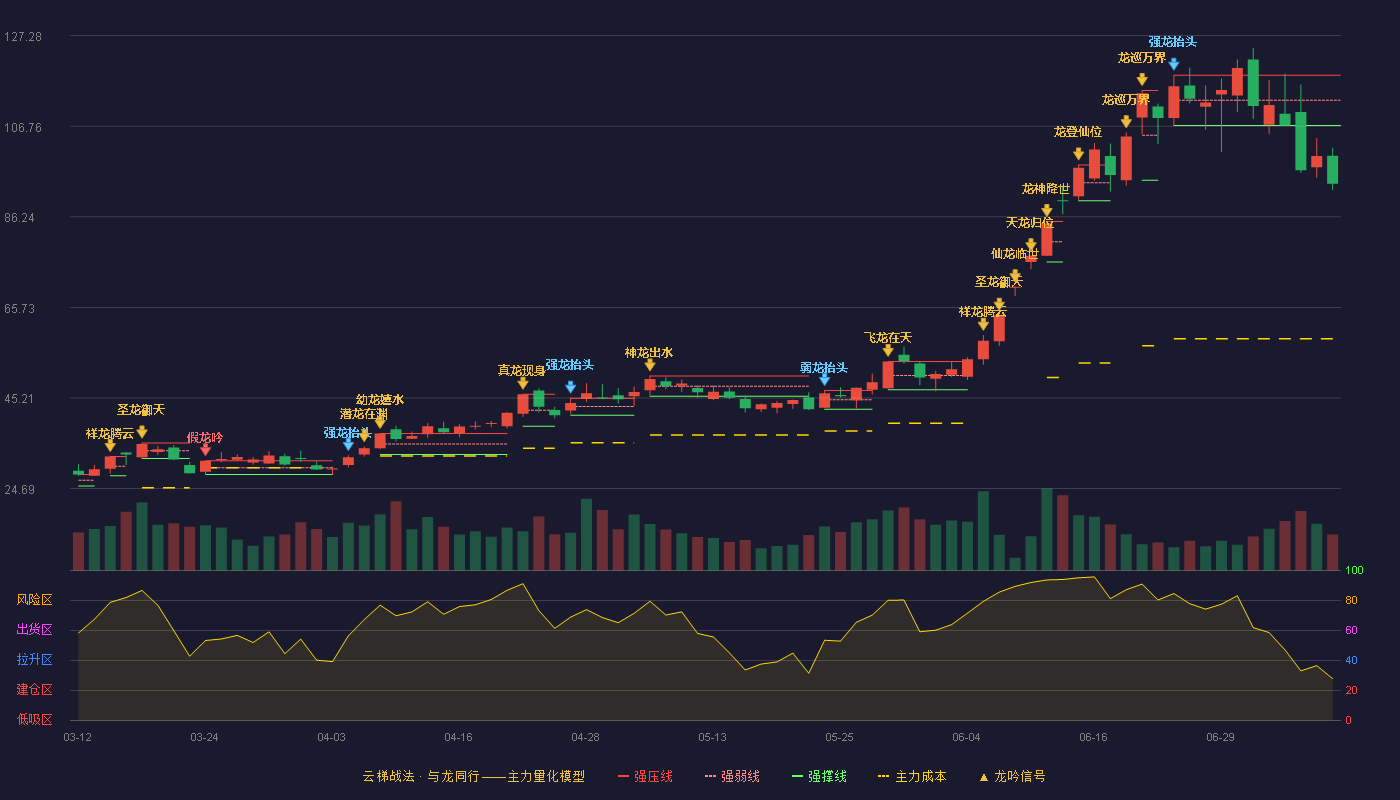Click the red arrow marker under 假龙吟
Screen dimensions: 1400x800
point(205,450)
